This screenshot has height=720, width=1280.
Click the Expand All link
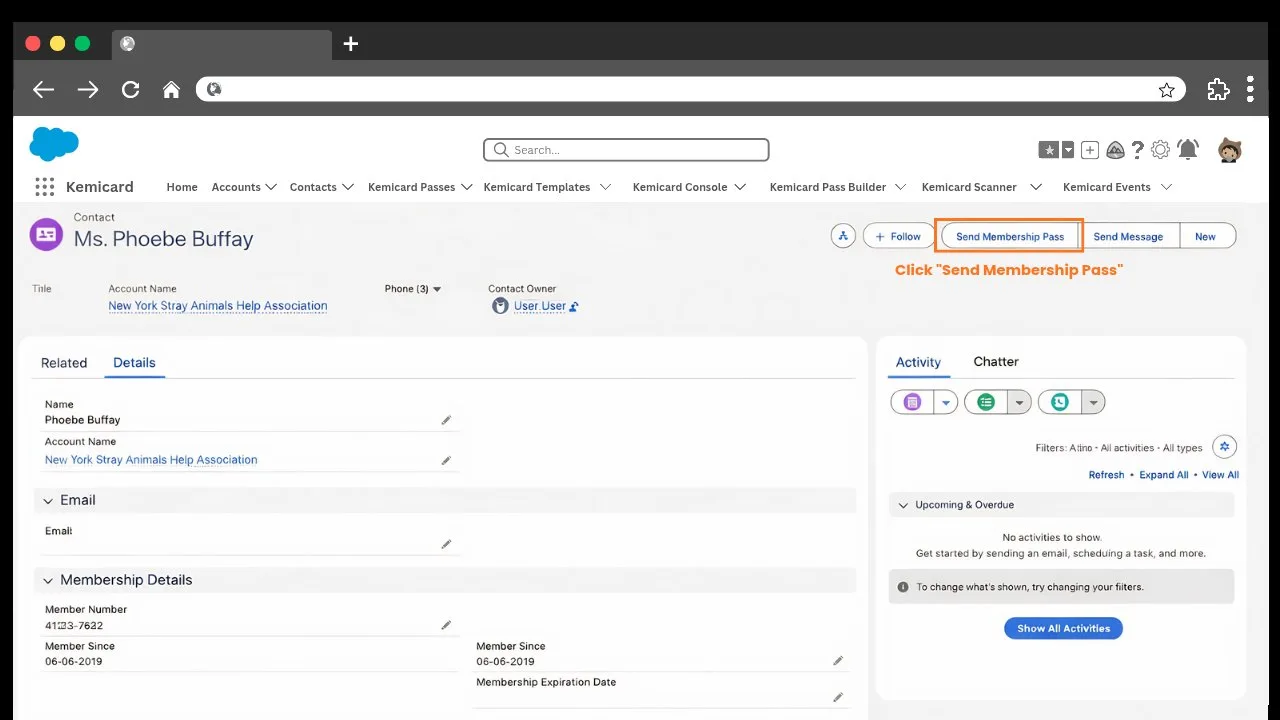pyautogui.click(x=1164, y=475)
